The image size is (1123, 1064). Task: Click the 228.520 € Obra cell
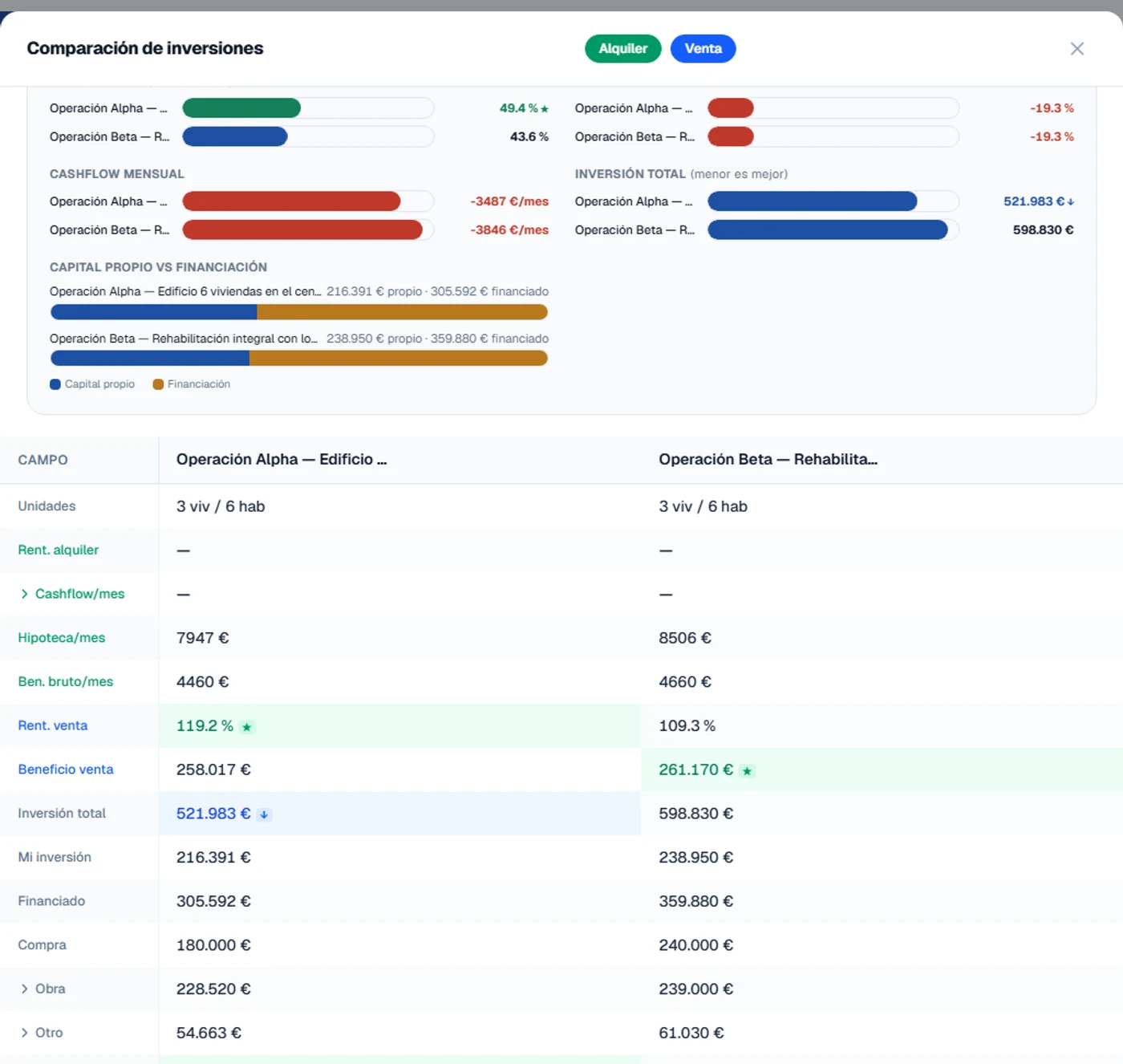tap(213, 989)
